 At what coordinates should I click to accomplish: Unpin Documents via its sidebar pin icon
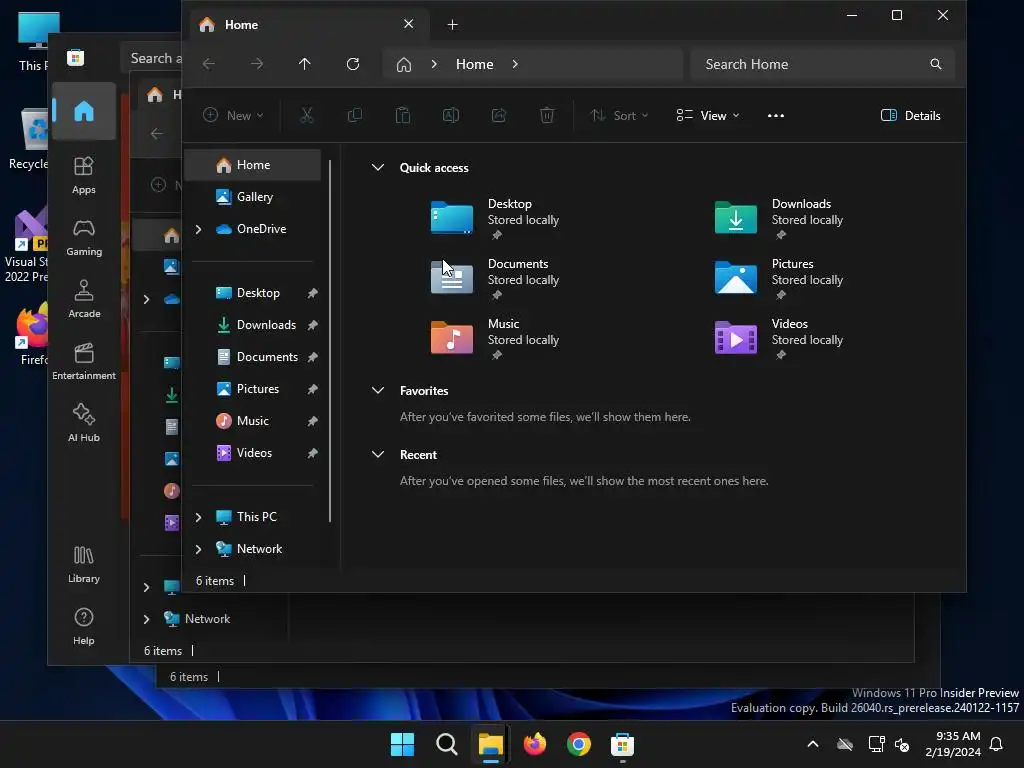click(x=313, y=357)
